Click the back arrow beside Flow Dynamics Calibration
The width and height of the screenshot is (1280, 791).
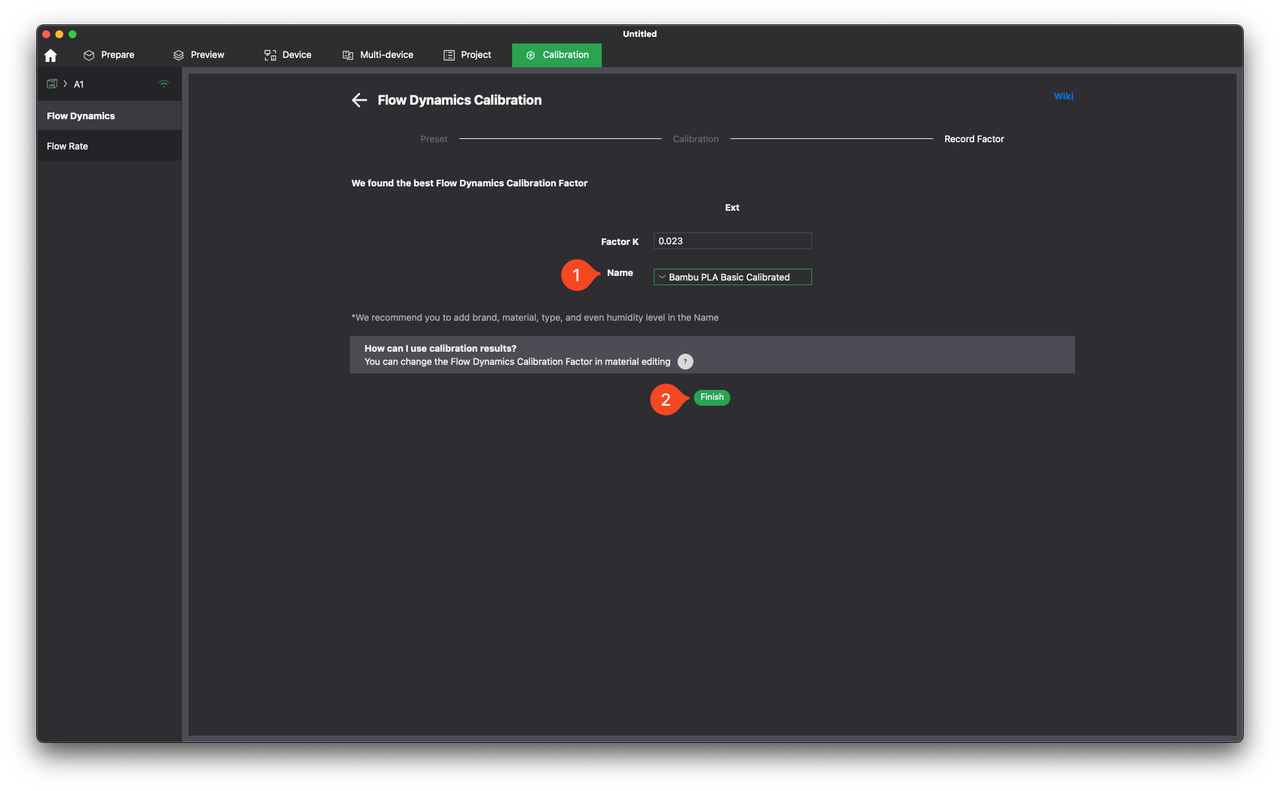[x=359, y=100]
